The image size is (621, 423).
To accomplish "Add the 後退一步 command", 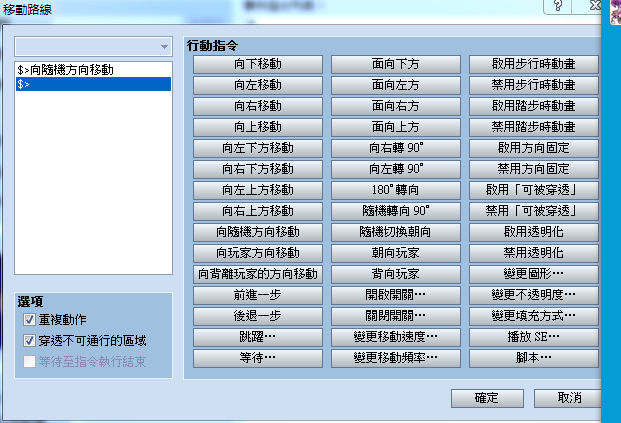I will point(258,316).
